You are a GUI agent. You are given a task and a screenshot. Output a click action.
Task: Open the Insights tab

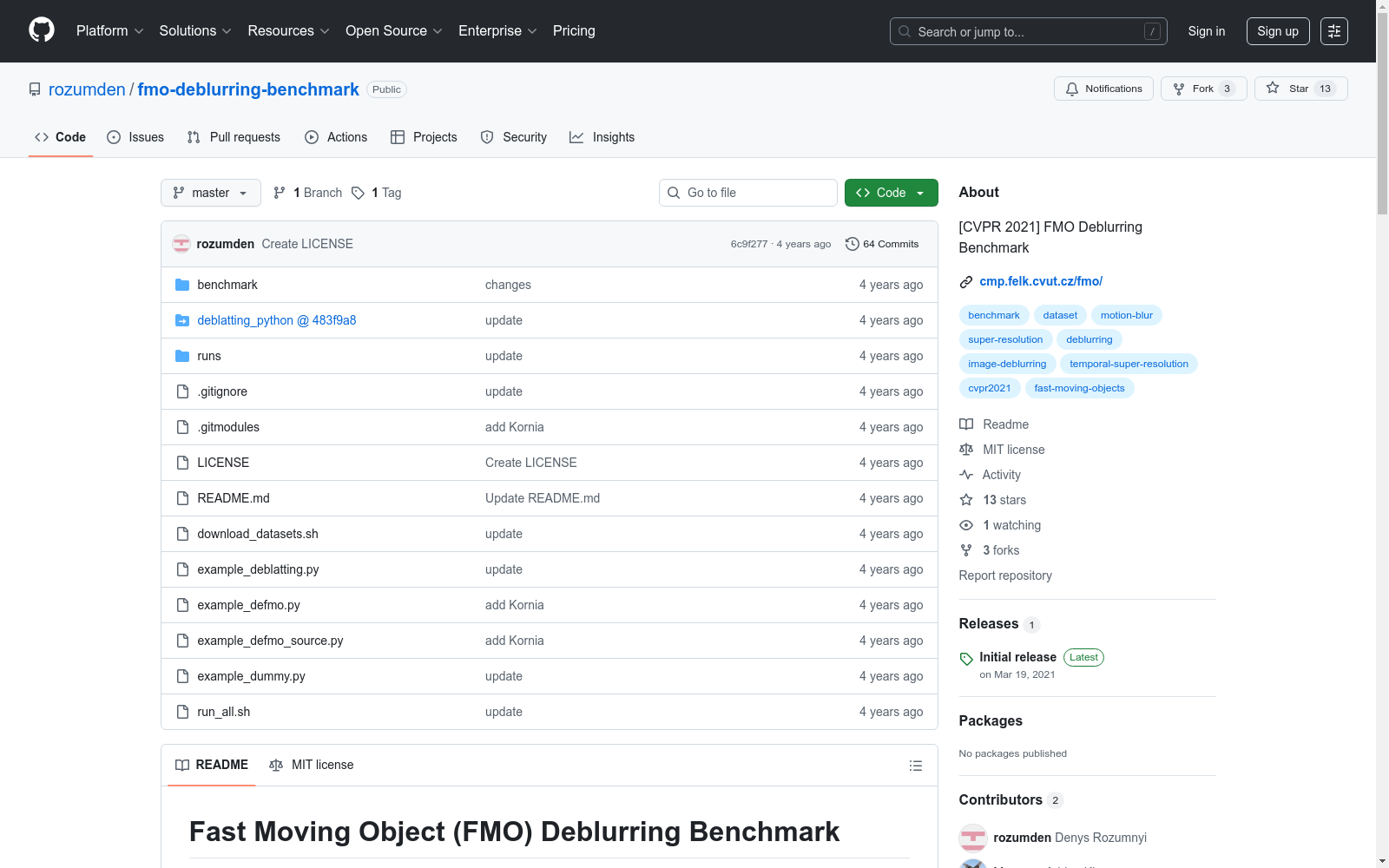coord(602,137)
